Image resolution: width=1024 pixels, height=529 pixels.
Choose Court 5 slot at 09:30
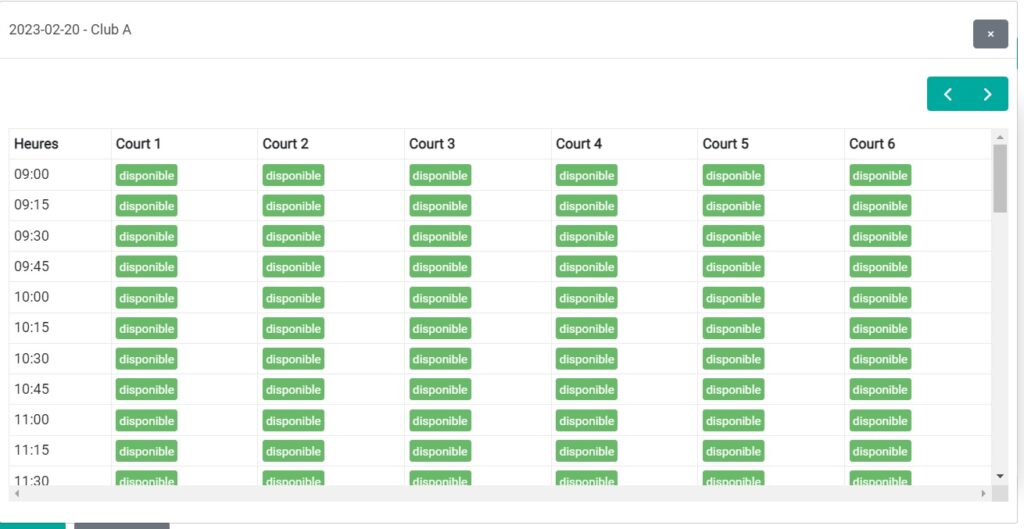(x=733, y=236)
